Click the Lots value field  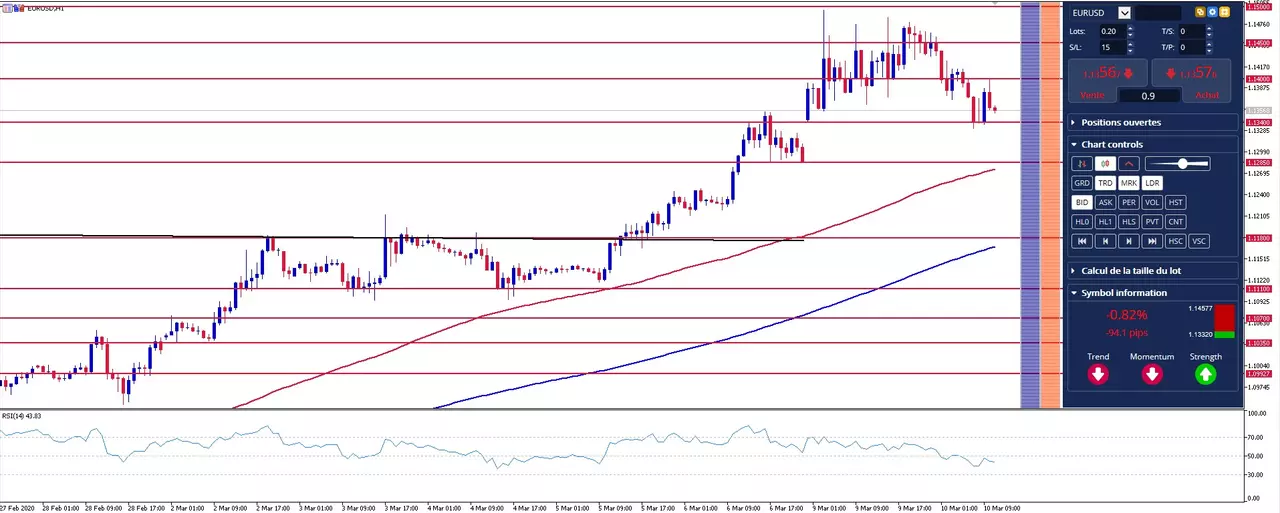click(x=1113, y=31)
